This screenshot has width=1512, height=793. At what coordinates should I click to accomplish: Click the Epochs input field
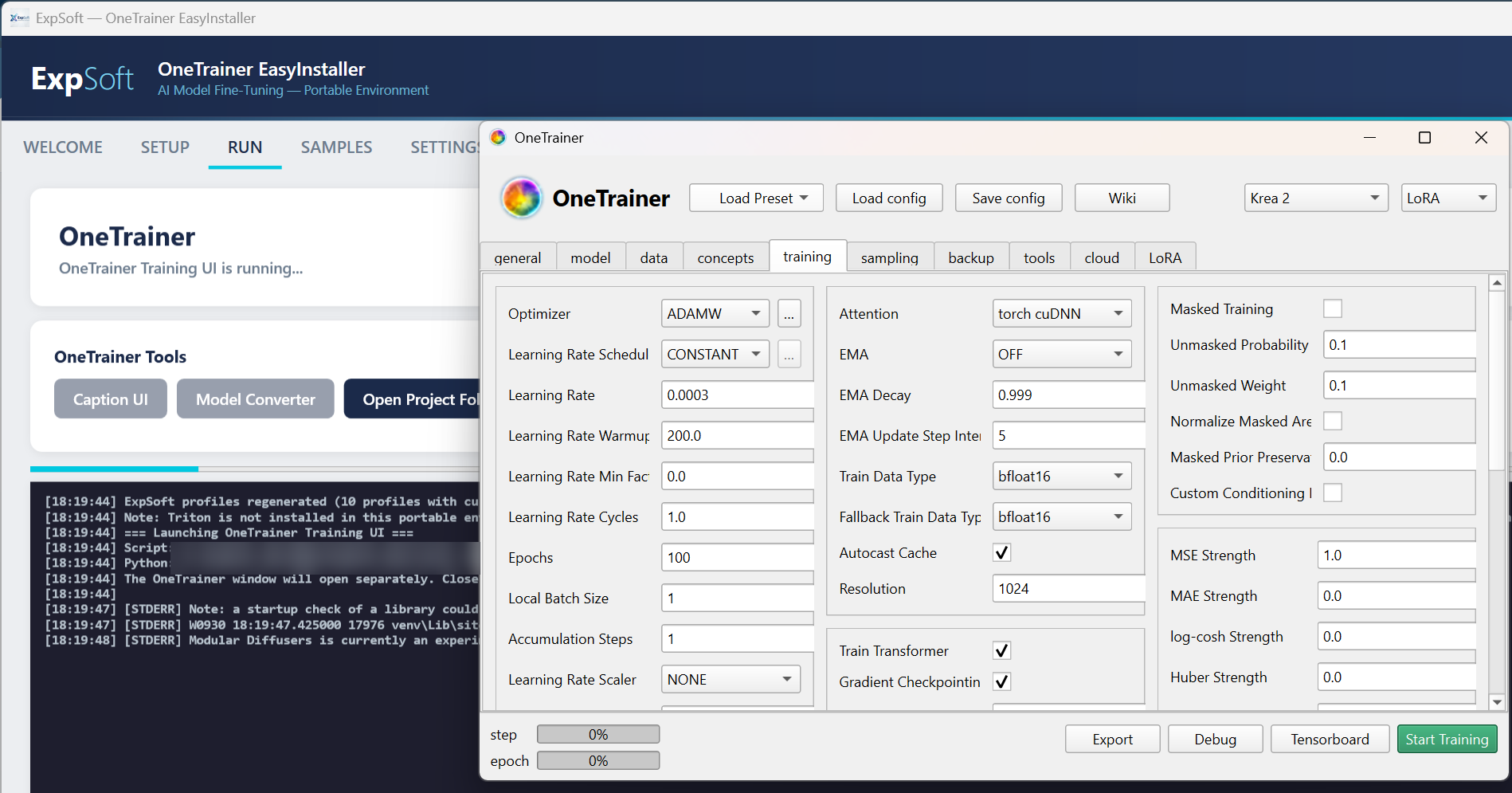point(738,558)
